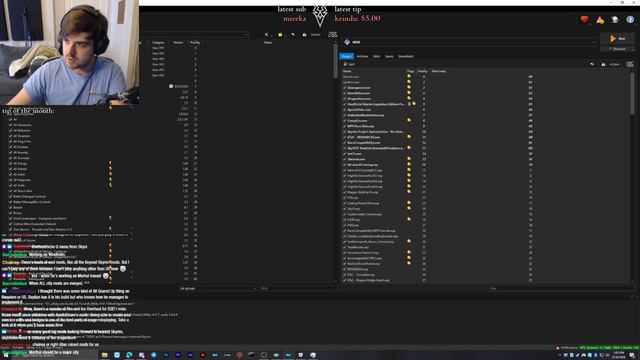Open the SKSE executable selector dropdown

[x=469, y=42]
